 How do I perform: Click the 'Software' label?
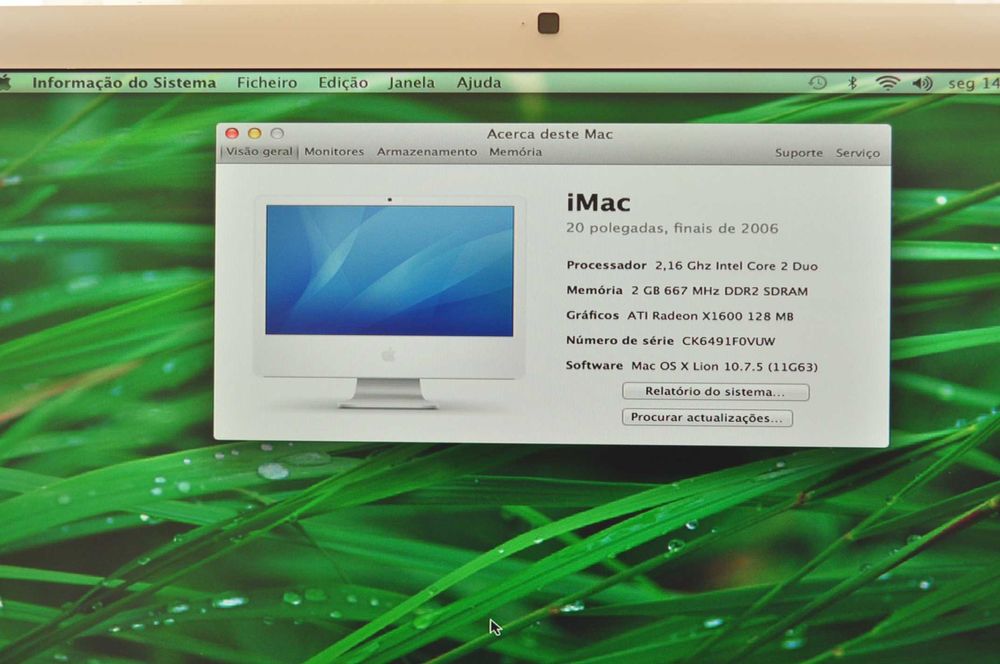594,365
